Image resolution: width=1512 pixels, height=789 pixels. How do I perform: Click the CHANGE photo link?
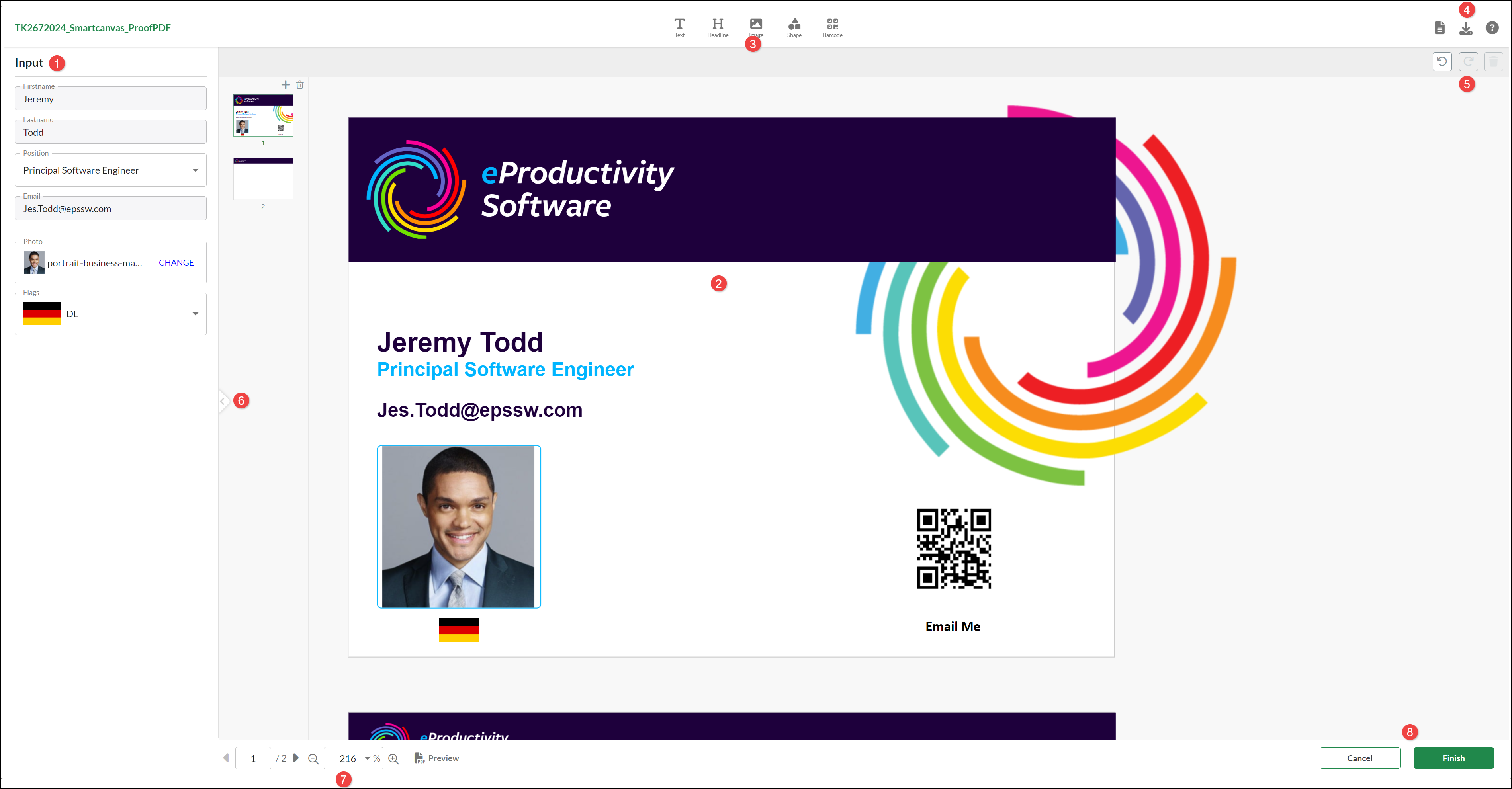tap(176, 263)
